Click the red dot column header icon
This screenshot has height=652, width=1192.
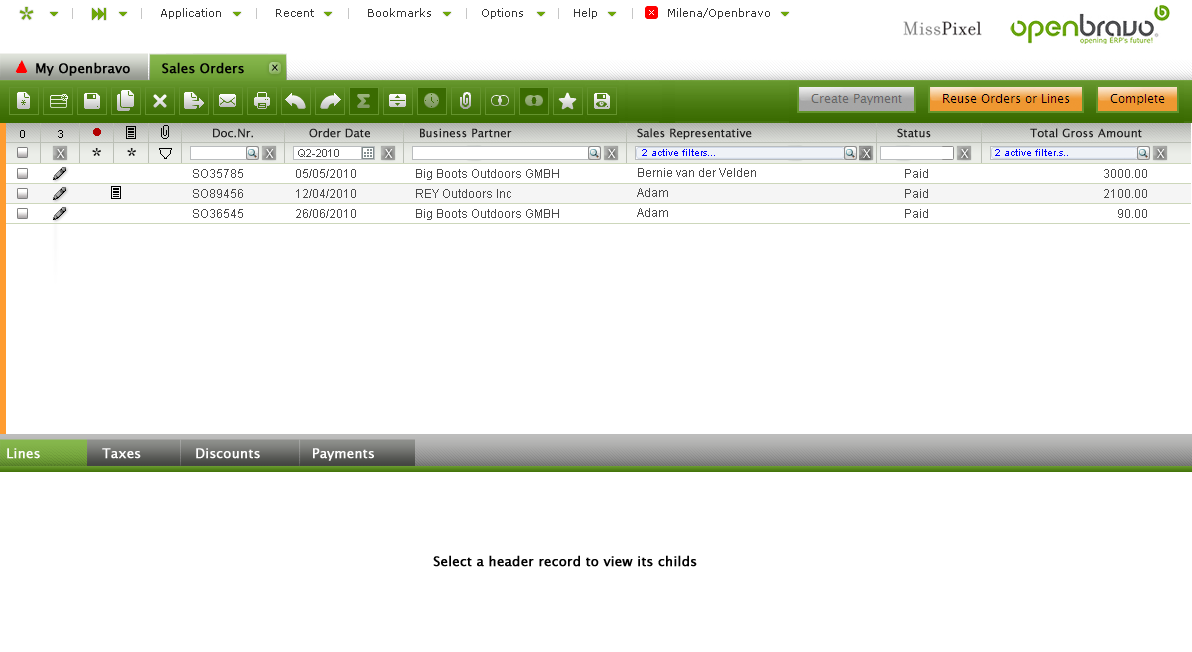point(97,132)
